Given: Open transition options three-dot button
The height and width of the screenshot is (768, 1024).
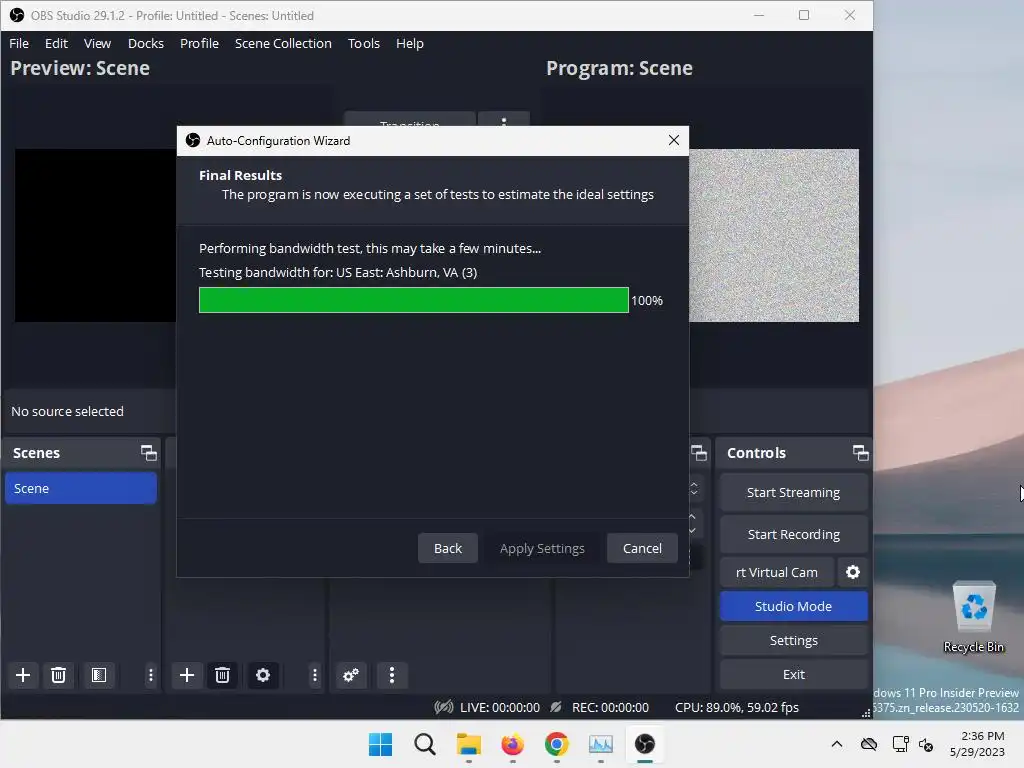Looking at the screenshot, I should 504,120.
